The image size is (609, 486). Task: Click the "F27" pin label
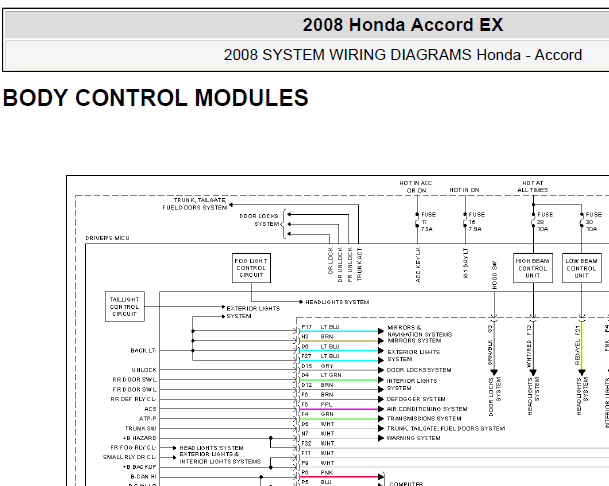(306, 356)
